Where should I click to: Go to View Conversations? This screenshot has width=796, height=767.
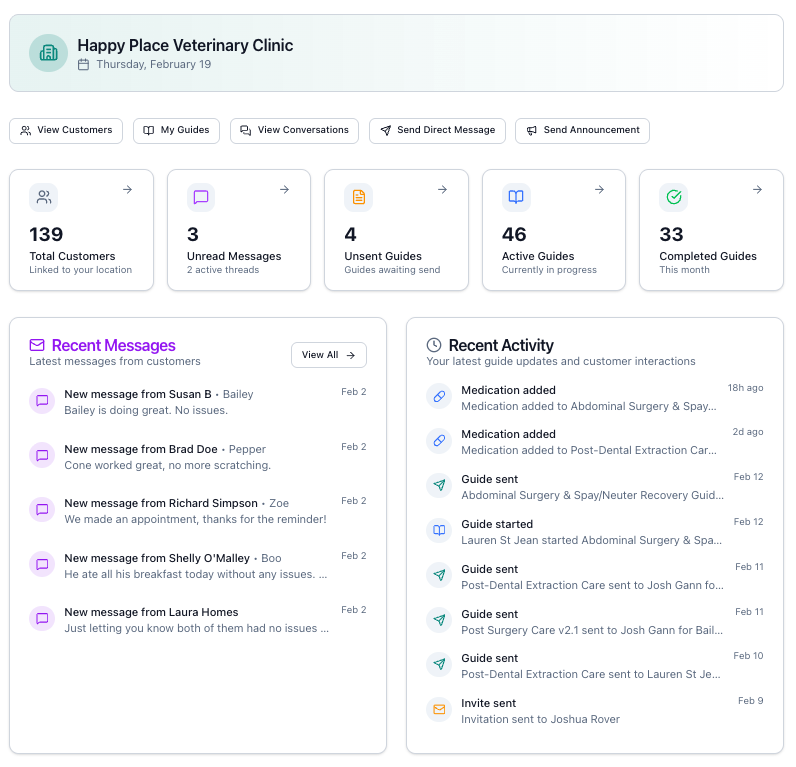pyautogui.click(x=294, y=130)
